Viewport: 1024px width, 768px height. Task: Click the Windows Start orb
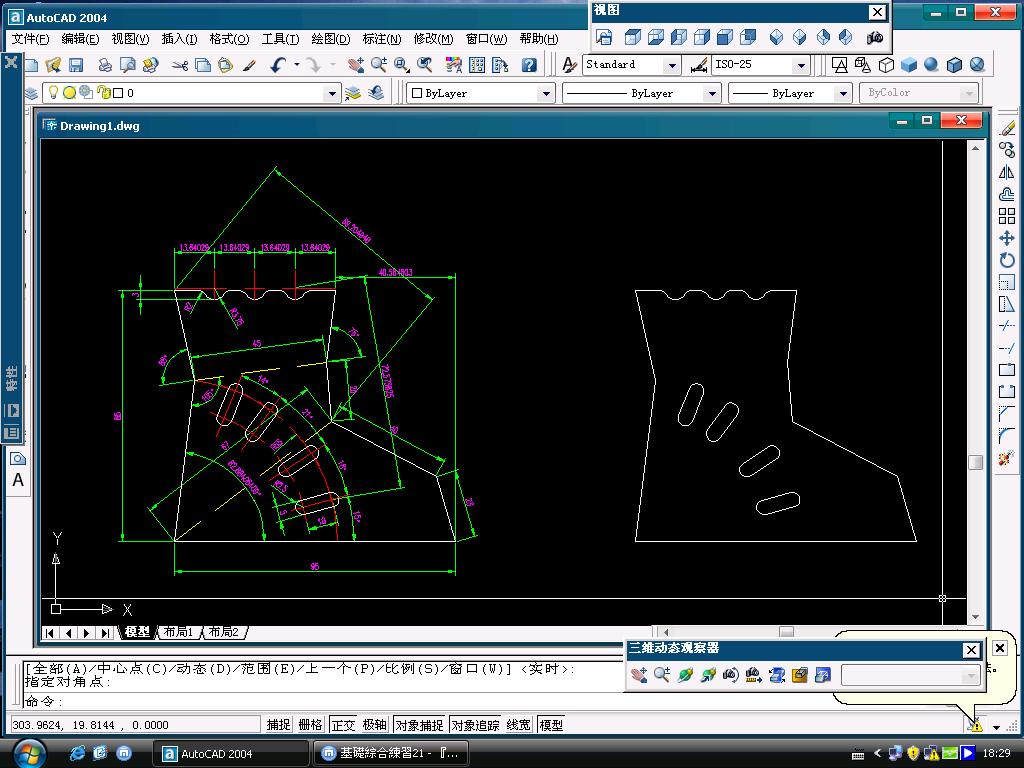(29, 753)
